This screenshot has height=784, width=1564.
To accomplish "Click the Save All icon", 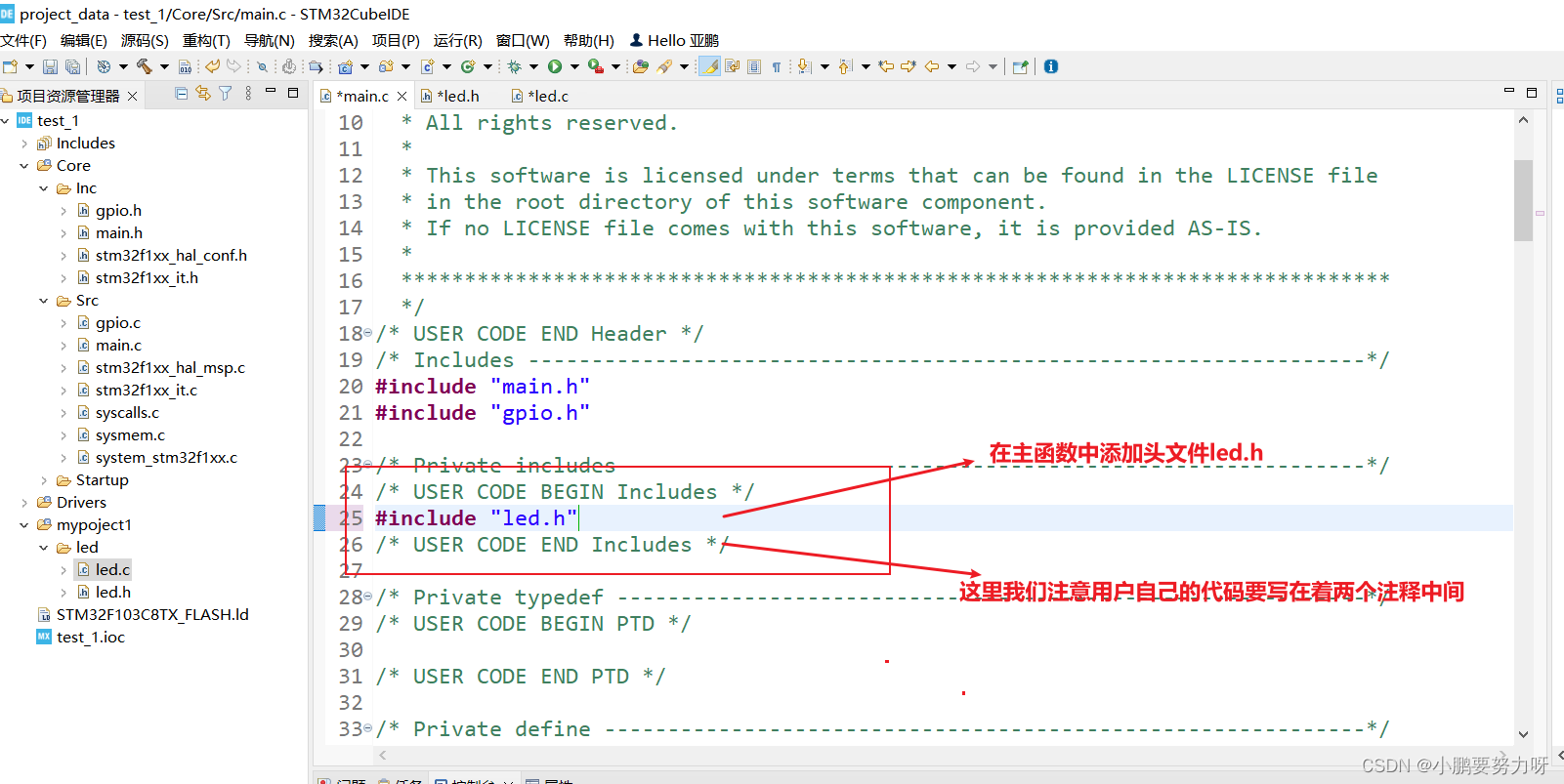I will 72,66.
